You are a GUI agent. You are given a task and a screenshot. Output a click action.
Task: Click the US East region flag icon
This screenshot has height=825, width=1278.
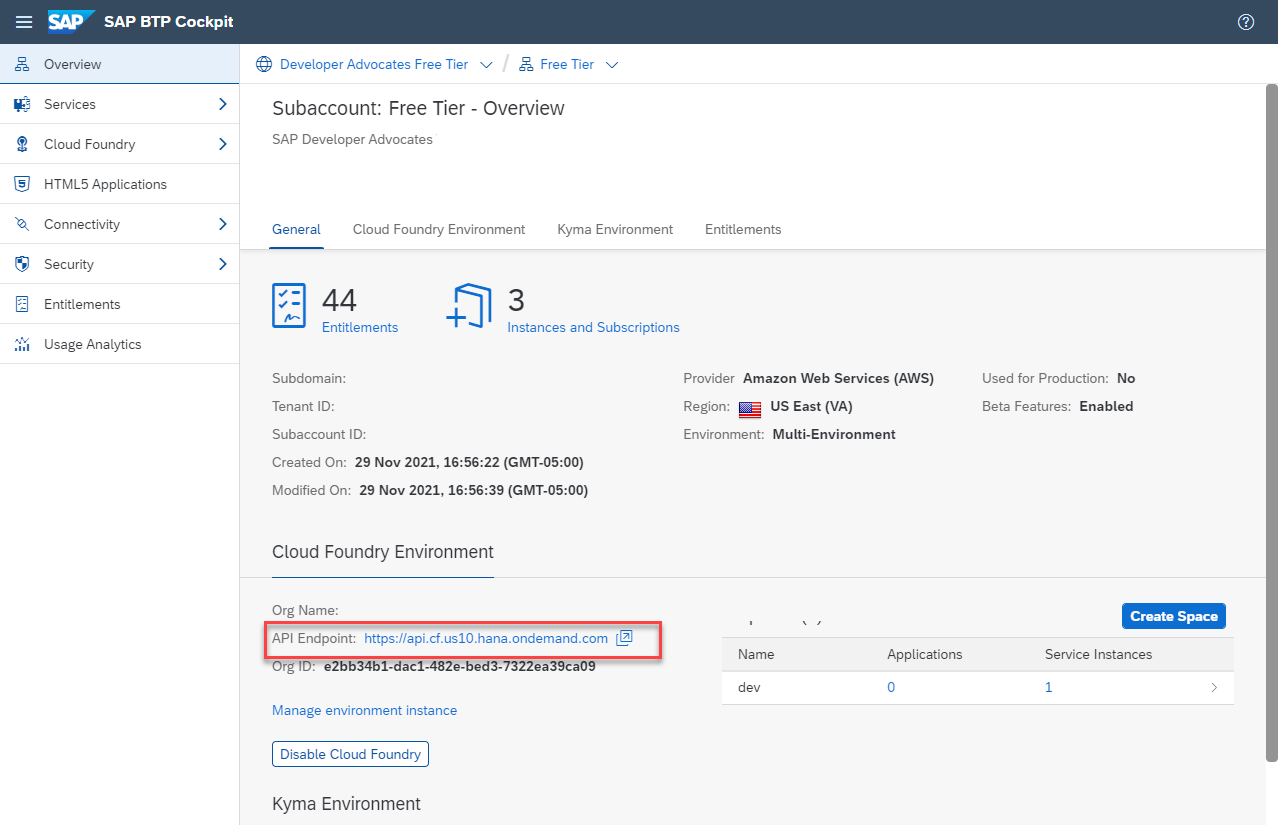click(749, 408)
